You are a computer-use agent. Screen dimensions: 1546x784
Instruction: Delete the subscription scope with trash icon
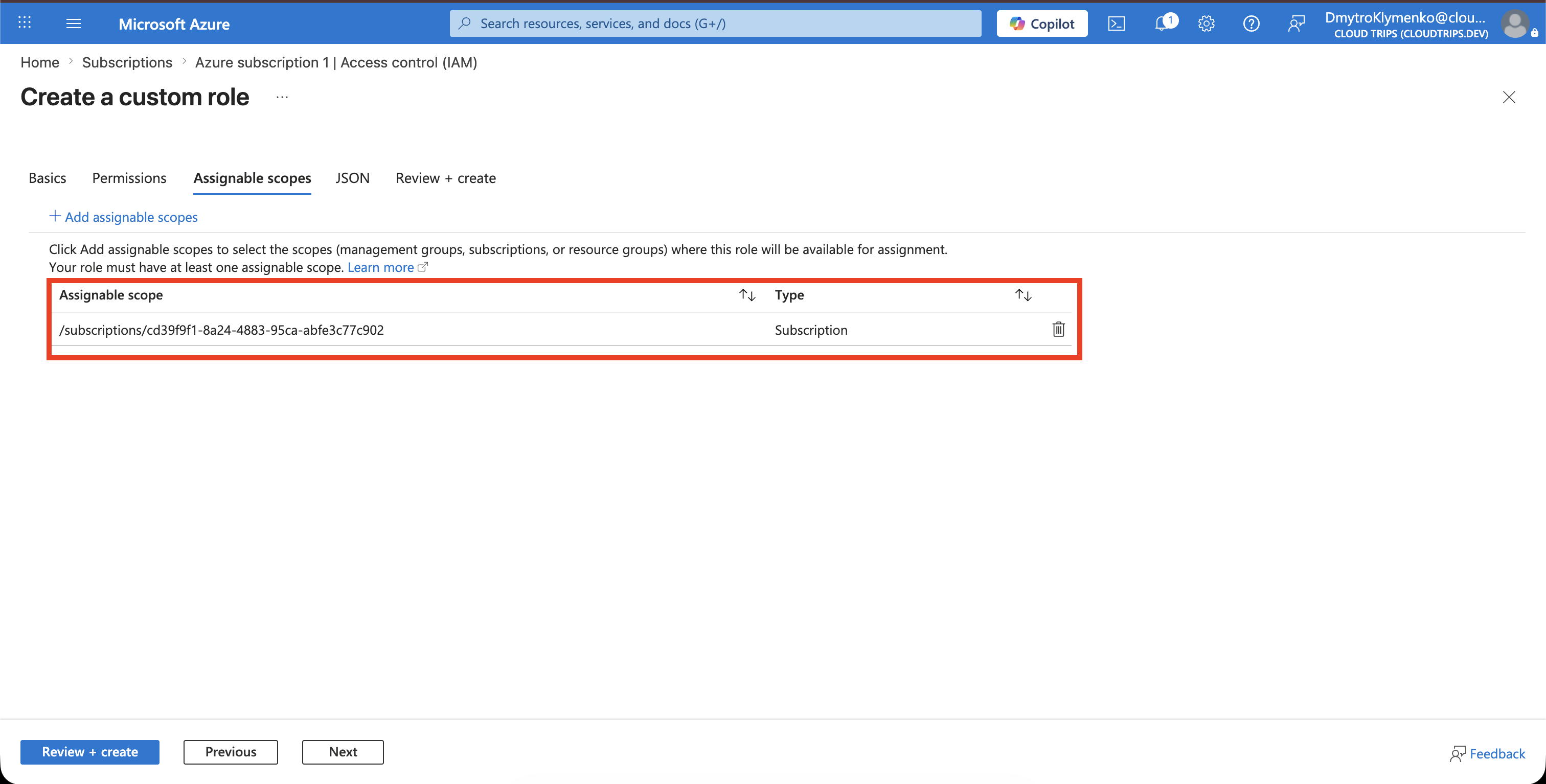tap(1058, 329)
